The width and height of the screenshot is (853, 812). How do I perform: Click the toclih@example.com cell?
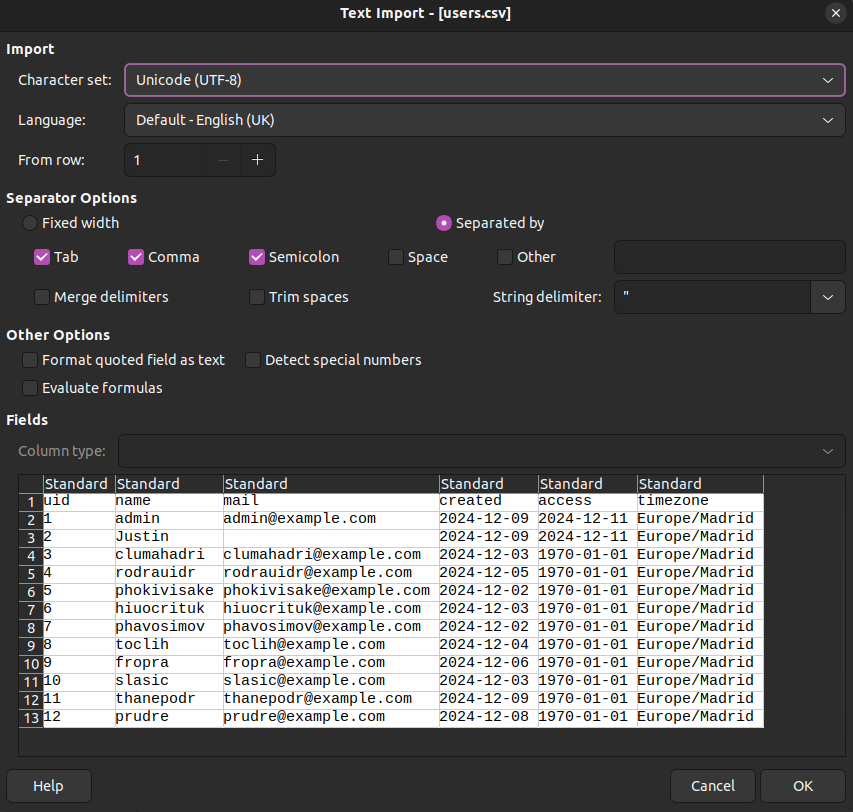click(331, 645)
